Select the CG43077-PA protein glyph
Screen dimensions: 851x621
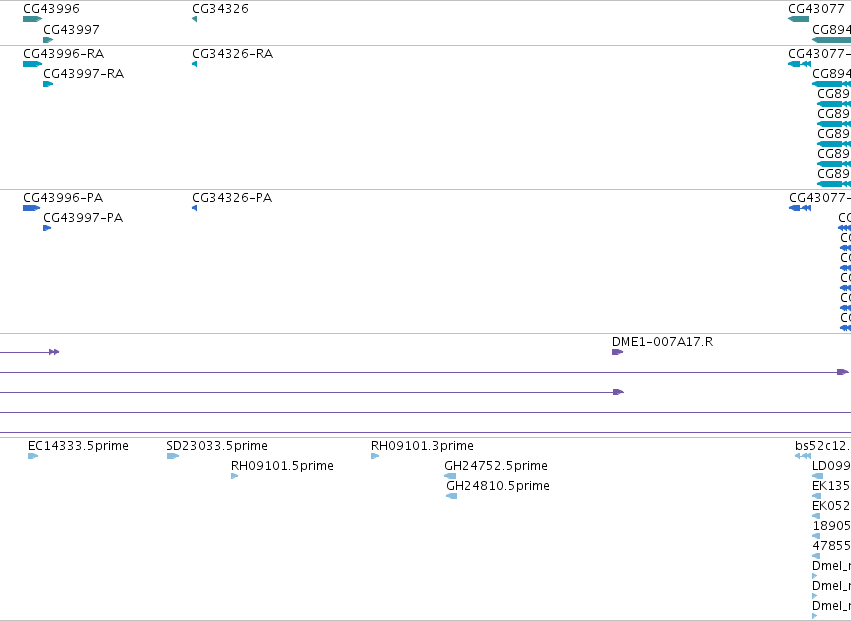800,208
